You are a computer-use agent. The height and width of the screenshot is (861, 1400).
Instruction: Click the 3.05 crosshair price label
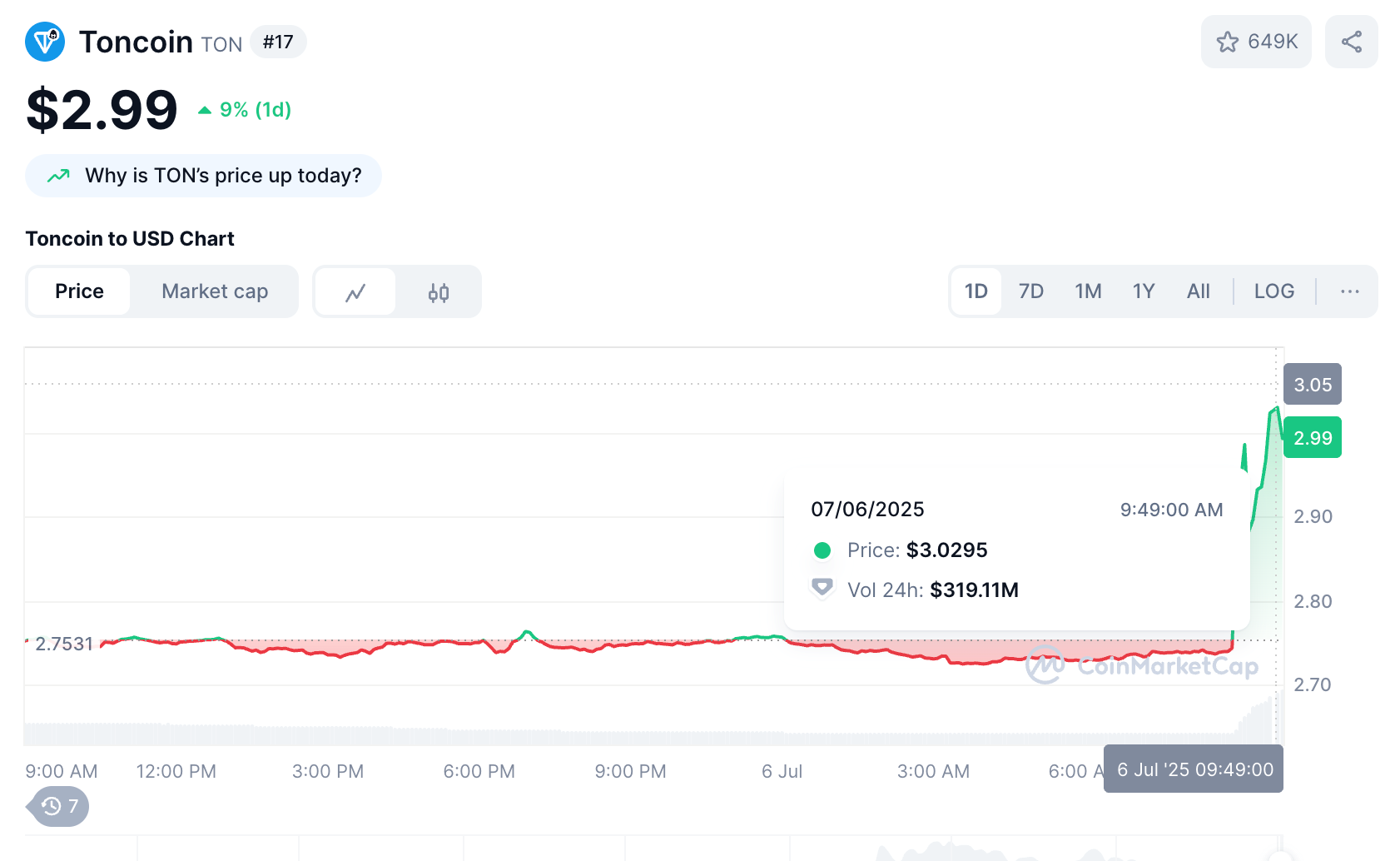1313,385
